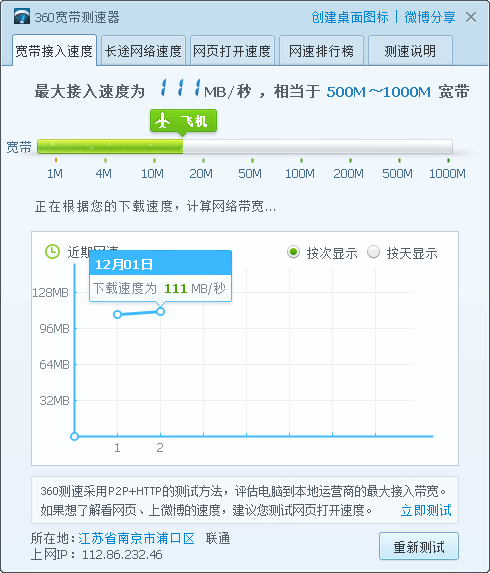Screen dimensions: 490x573
Task: Click the 创建桌面图标 link
Action: pos(350,17)
